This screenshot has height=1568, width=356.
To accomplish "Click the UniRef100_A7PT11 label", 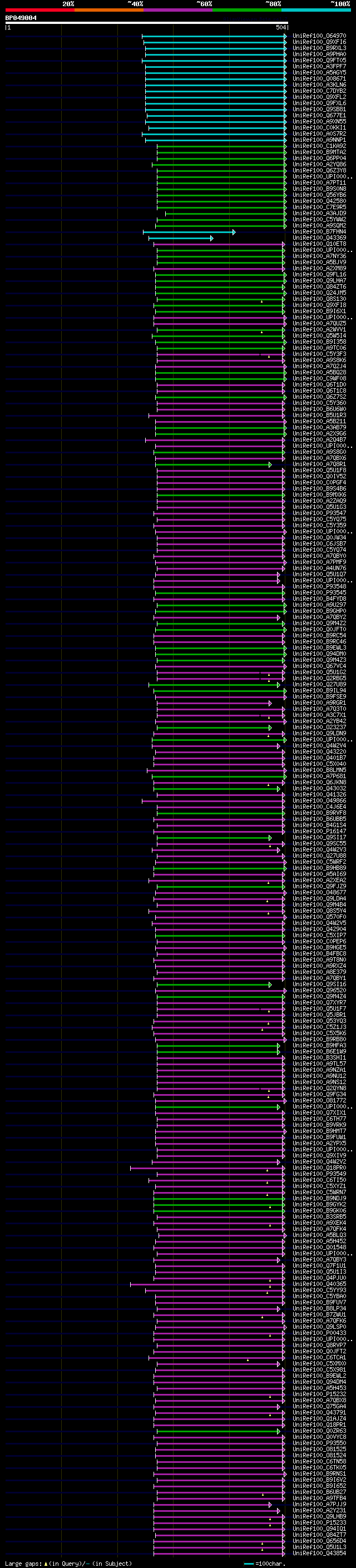I will 319,182.
